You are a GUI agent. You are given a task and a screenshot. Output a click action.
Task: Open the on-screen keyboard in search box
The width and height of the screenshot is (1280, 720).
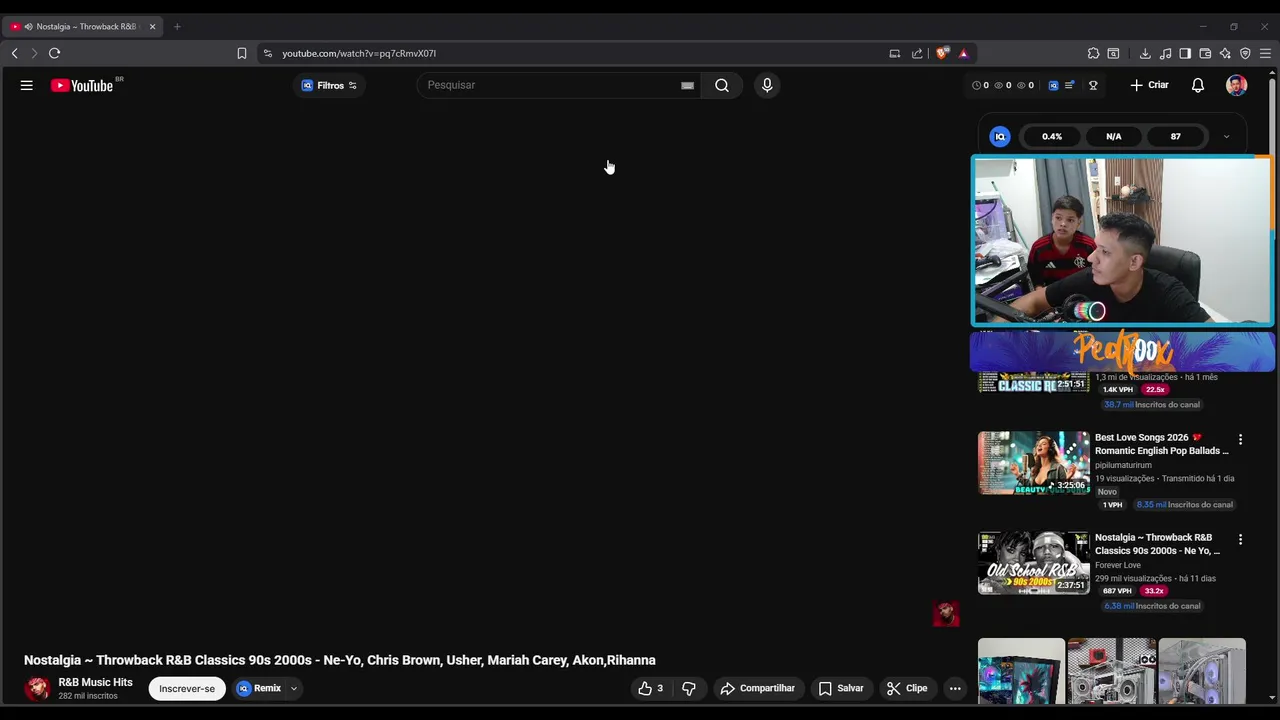[687, 86]
